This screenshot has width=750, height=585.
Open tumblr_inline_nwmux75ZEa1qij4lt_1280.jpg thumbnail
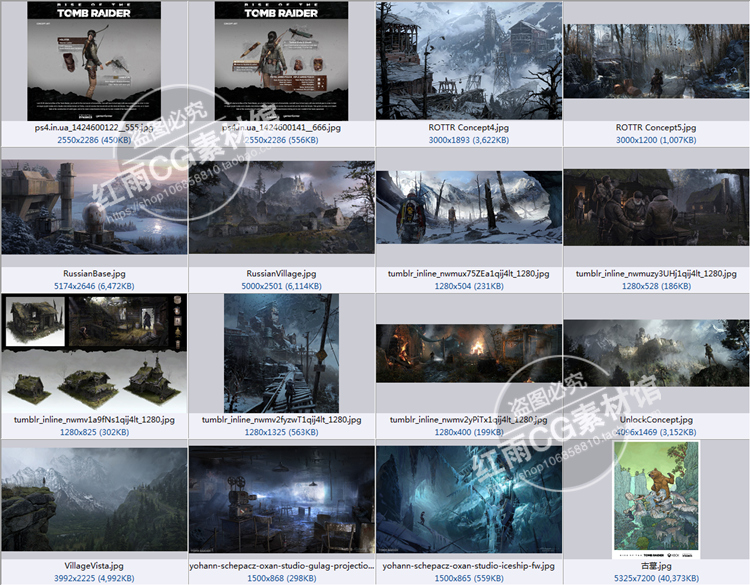pyautogui.click(x=469, y=207)
